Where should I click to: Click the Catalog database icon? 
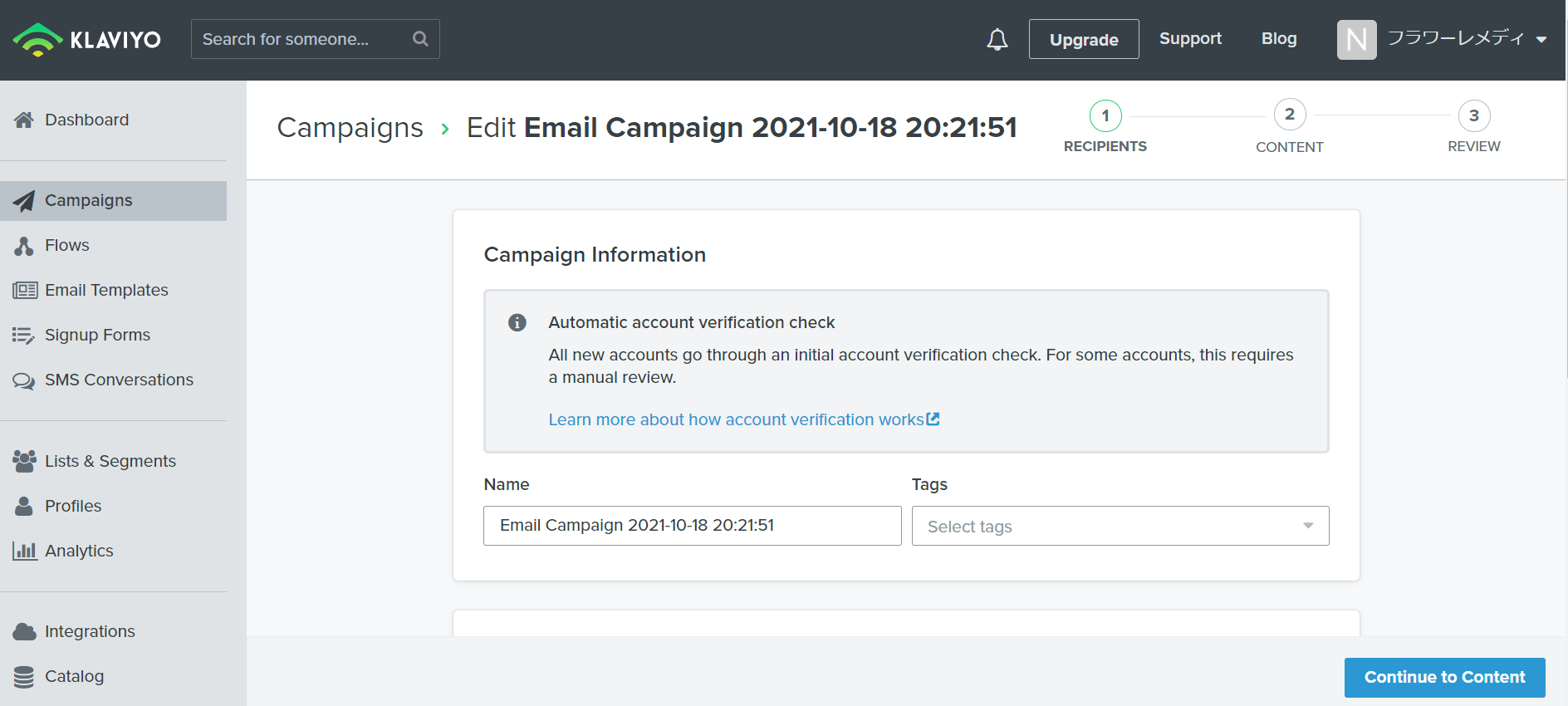click(24, 677)
